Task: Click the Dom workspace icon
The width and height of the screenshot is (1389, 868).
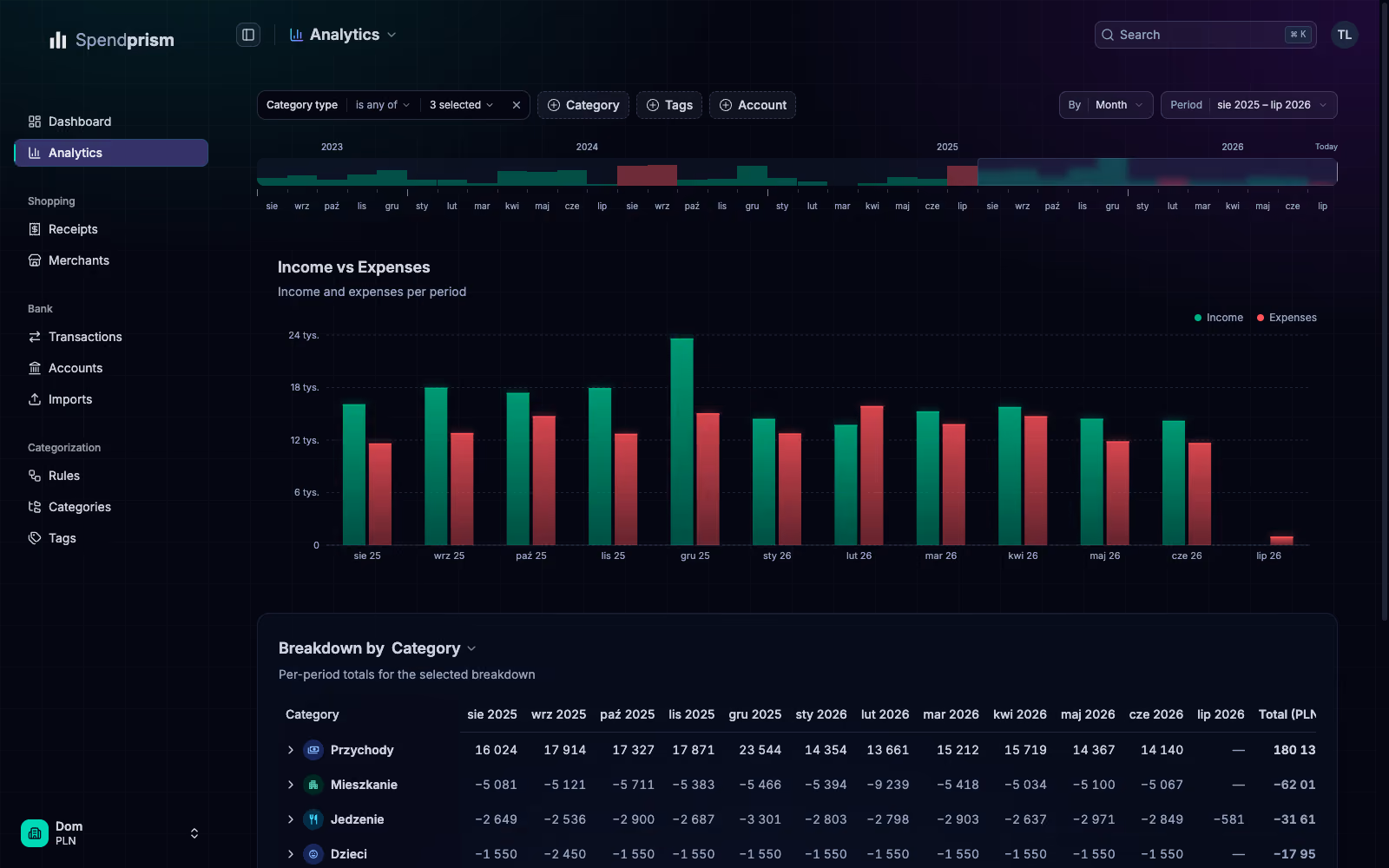Action: tap(35, 833)
